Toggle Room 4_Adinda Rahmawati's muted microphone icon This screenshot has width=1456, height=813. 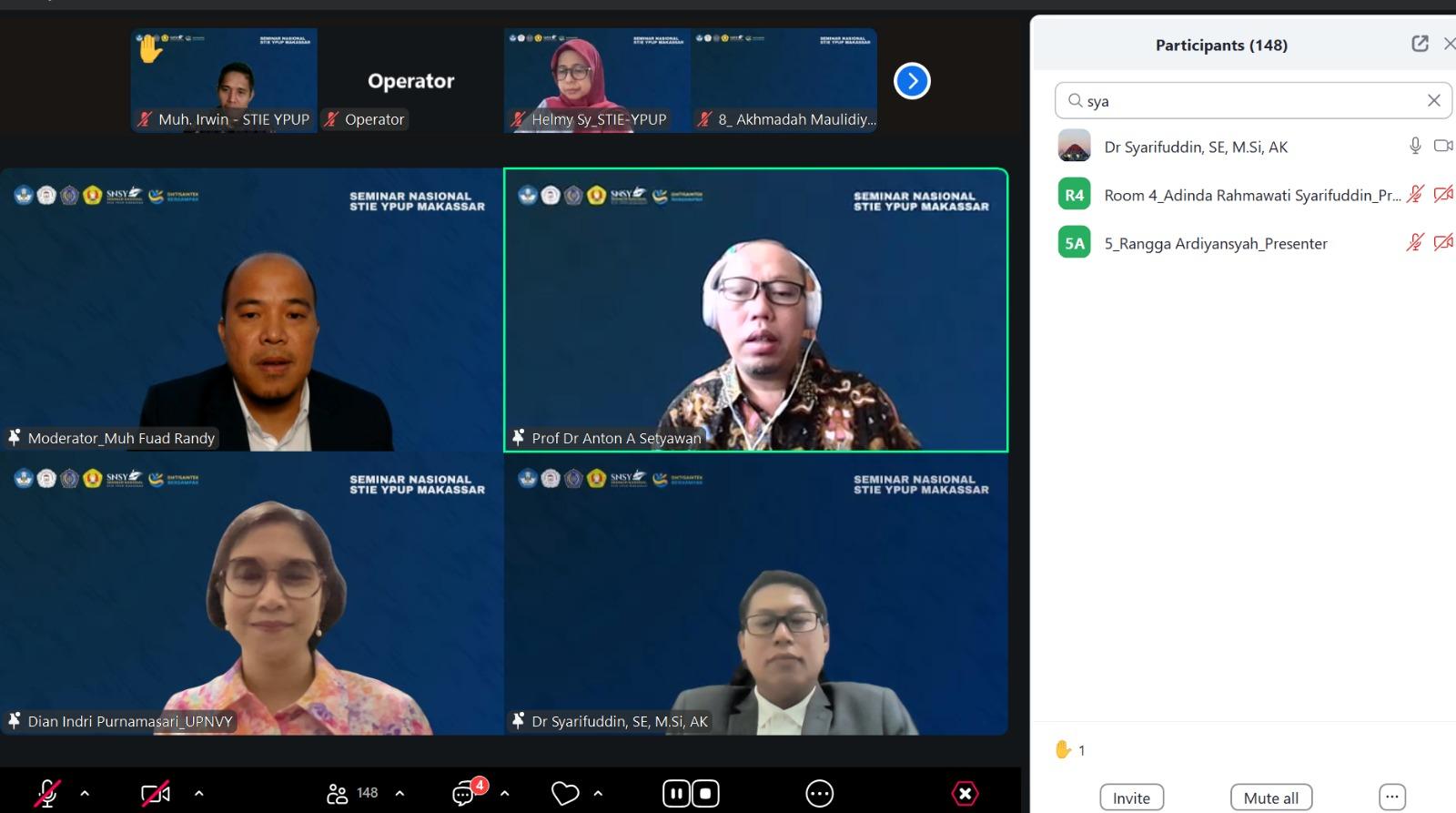coord(1415,194)
